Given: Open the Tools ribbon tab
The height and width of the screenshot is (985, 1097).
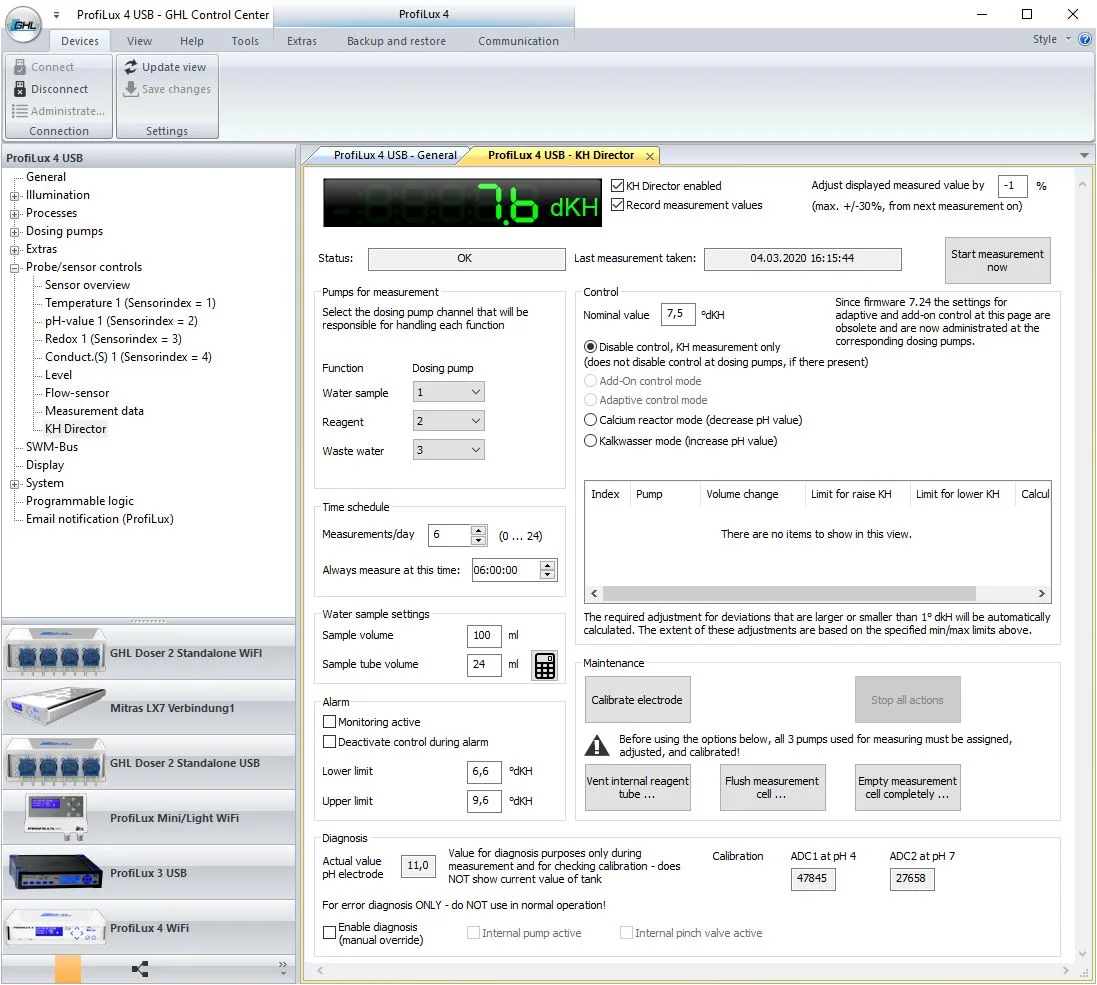Looking at the screenshot, I should (245, 41).
